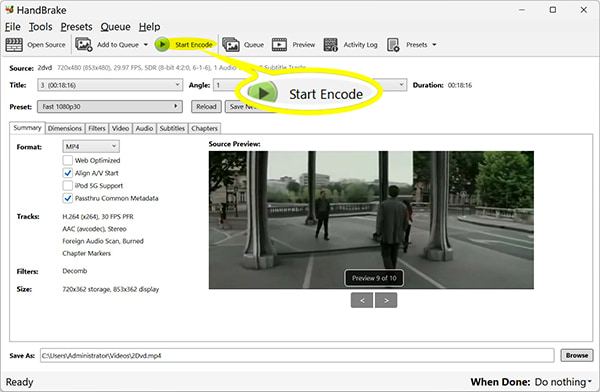Click the 720x362 storage size text
Viewport: 600px width, 392px height.
(111, 289)
